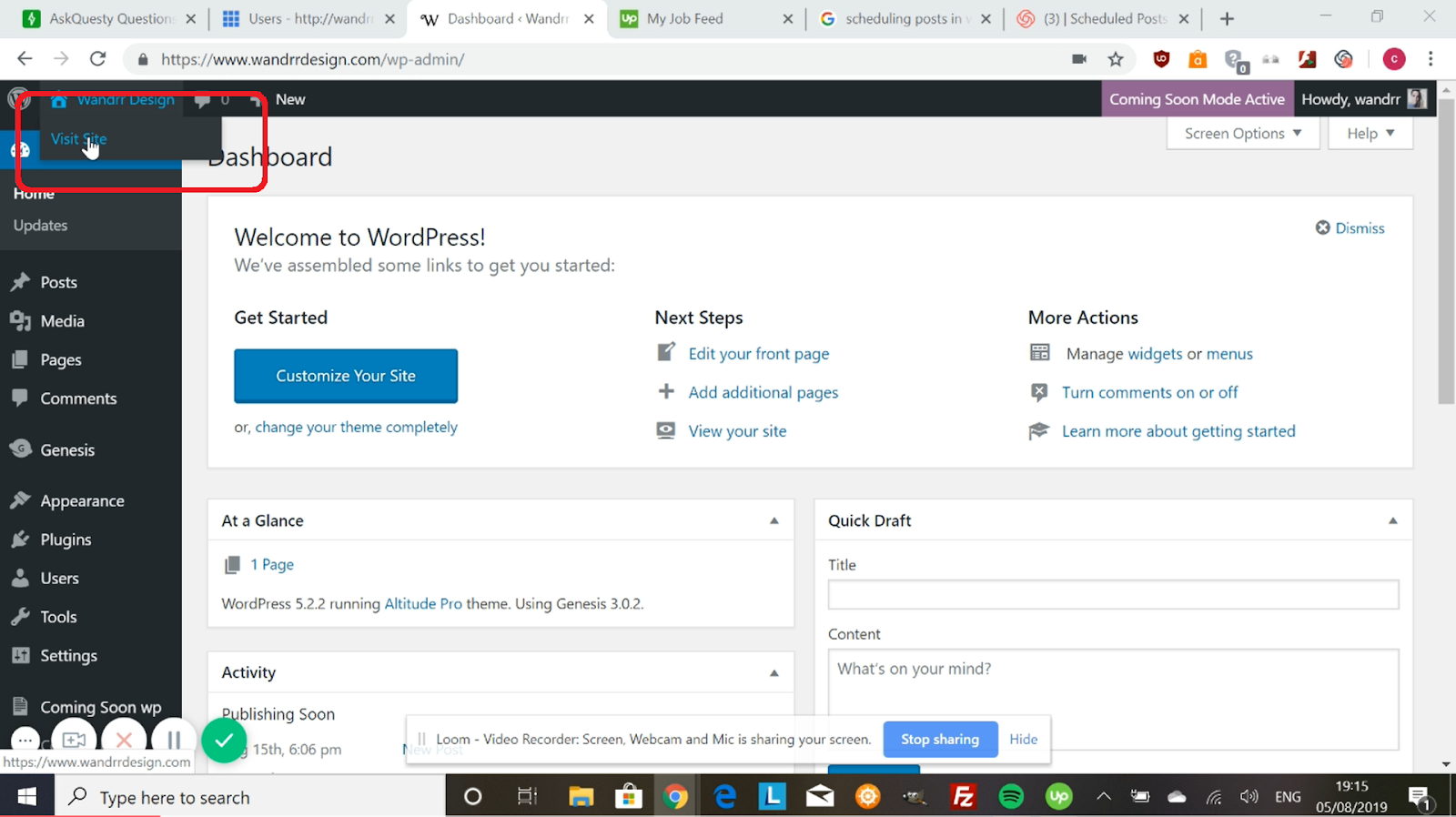This screenshot has width=1456, height=817.
Task: Click in the What's on your mind box
Action: click(1113, 699)
